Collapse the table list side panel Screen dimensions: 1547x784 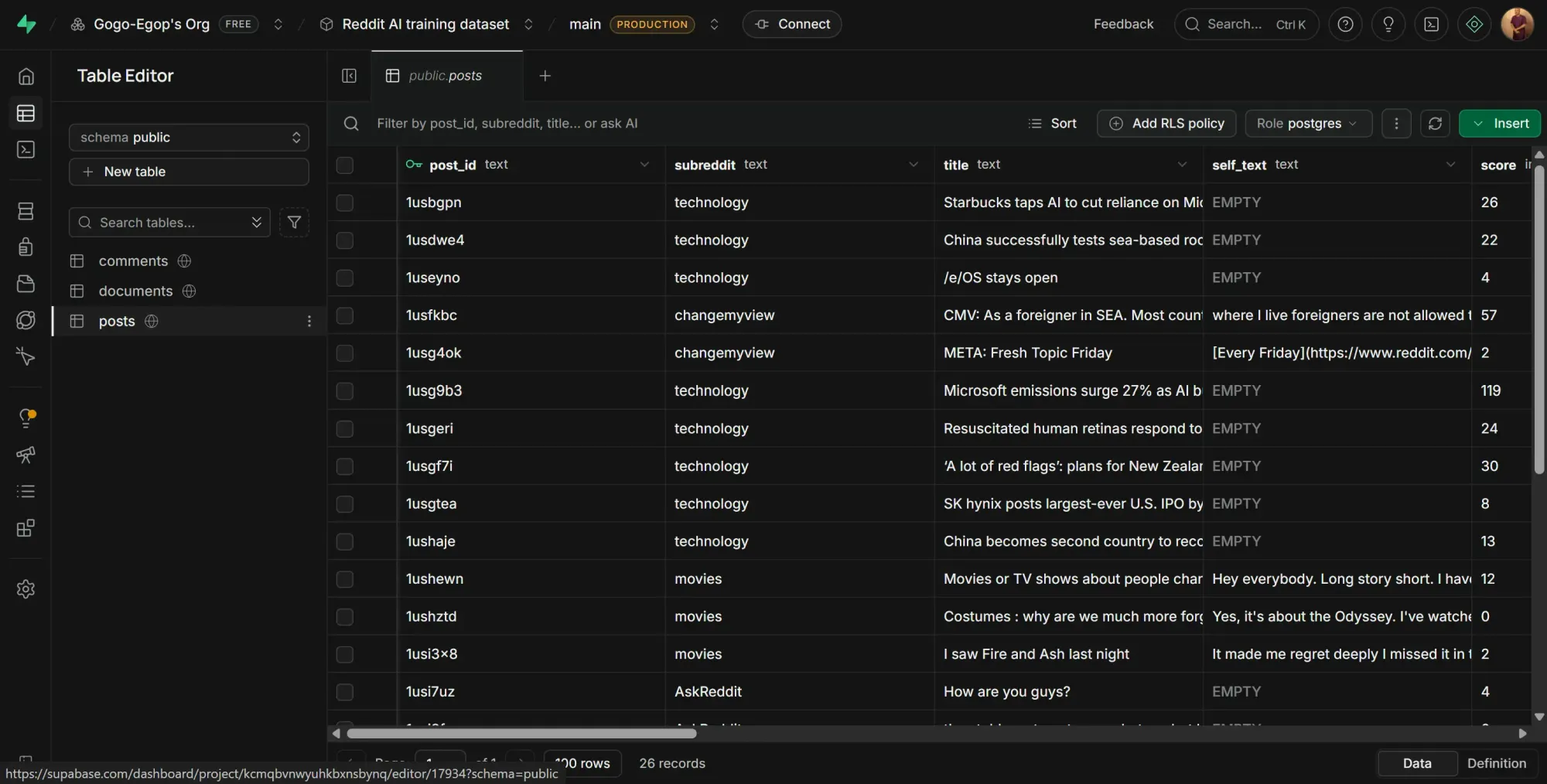click(349, 76)
